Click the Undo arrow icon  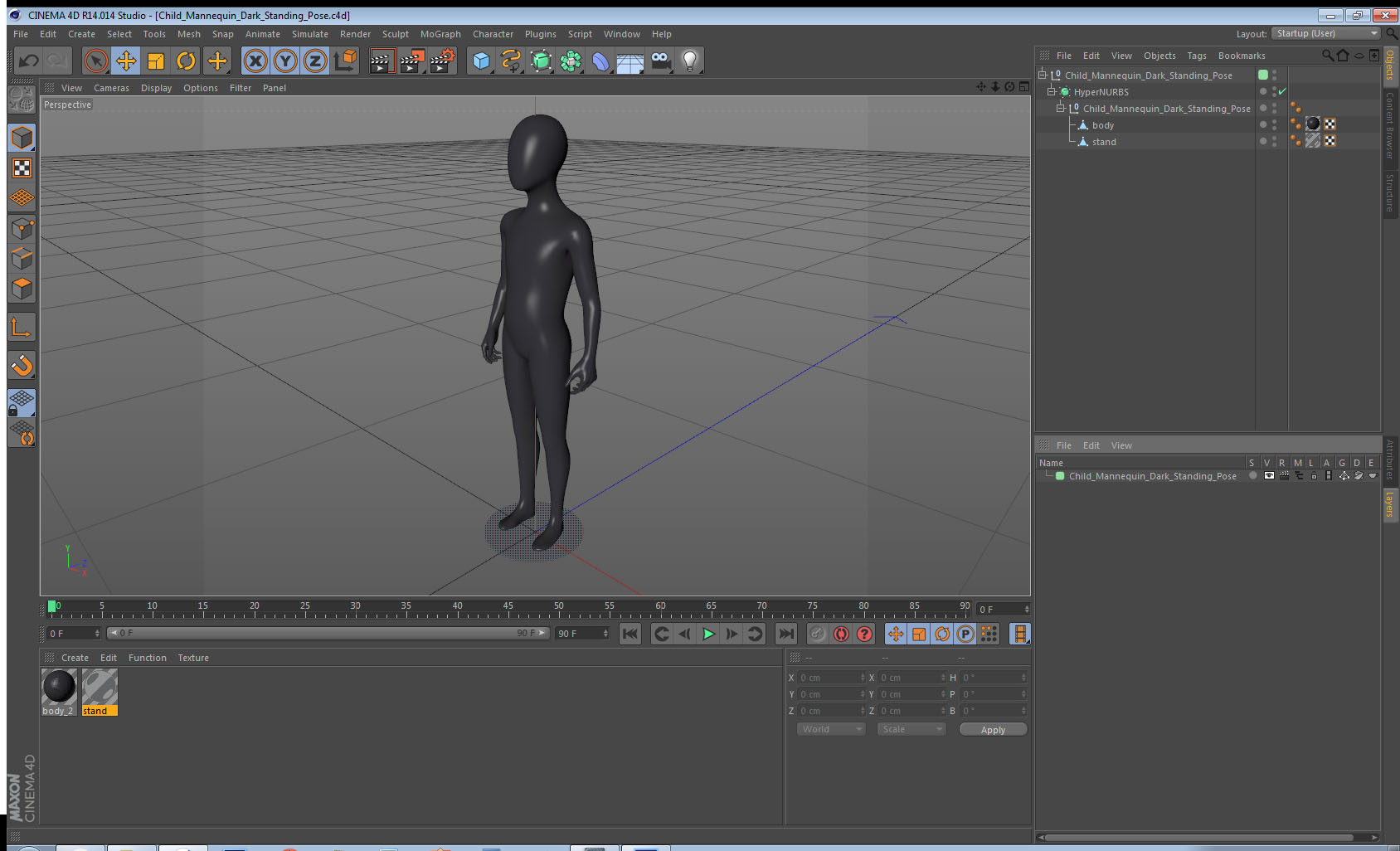click(28, 61)
